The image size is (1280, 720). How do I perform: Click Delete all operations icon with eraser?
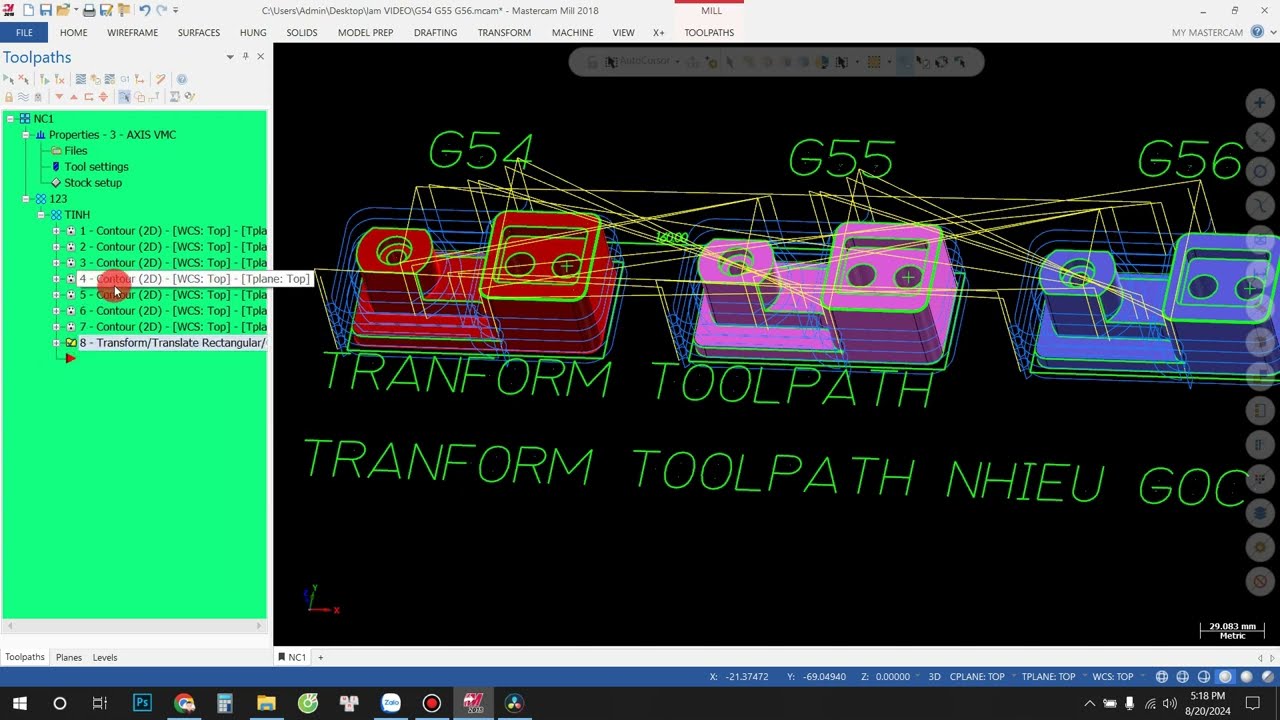pos(160,79)
